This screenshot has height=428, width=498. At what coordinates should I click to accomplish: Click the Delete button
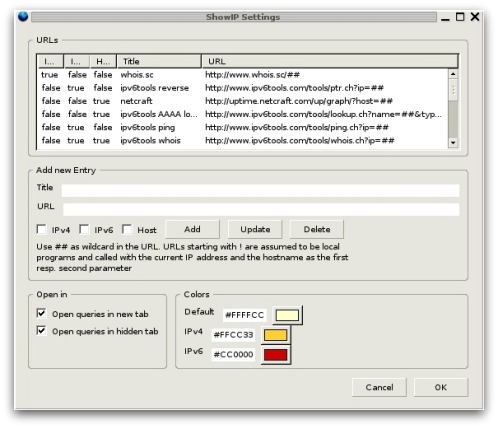click(317, 229)
